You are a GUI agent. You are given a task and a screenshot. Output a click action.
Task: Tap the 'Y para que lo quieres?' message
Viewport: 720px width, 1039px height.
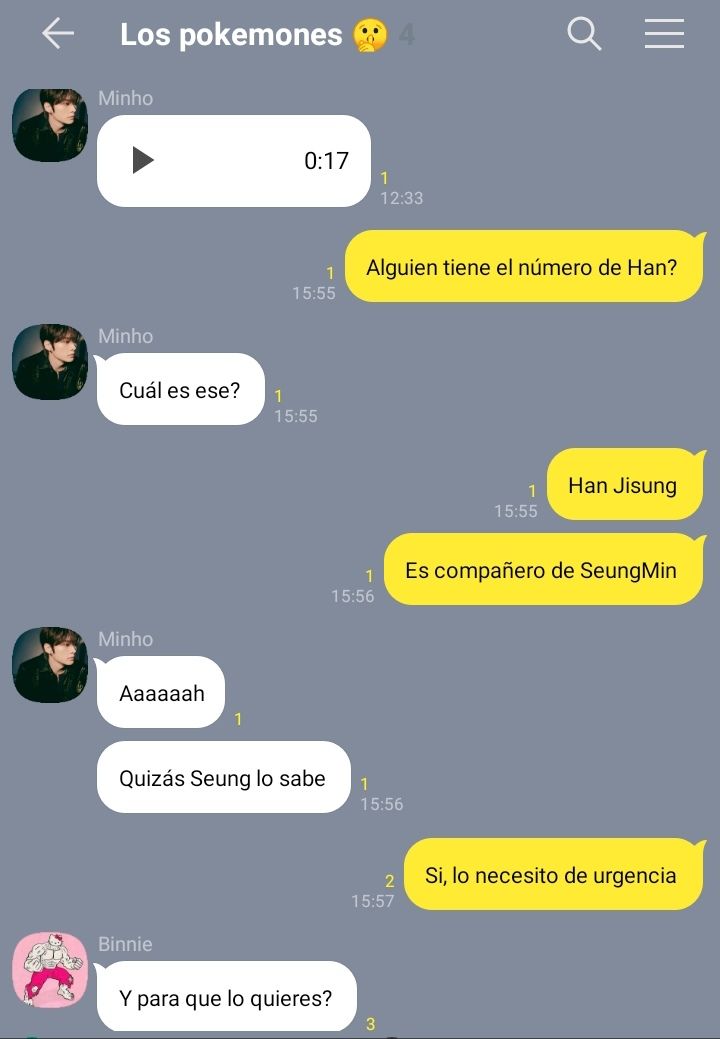[226, 997]
